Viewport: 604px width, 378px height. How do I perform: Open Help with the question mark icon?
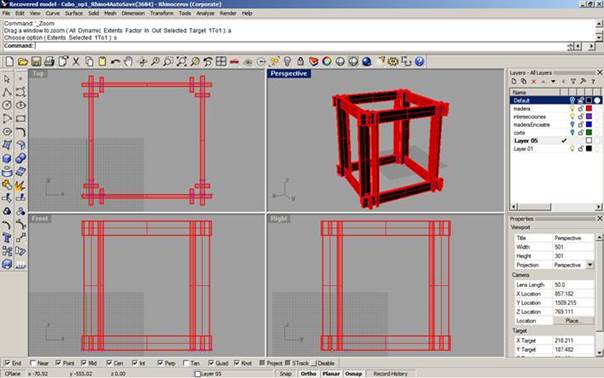[419, 62]
